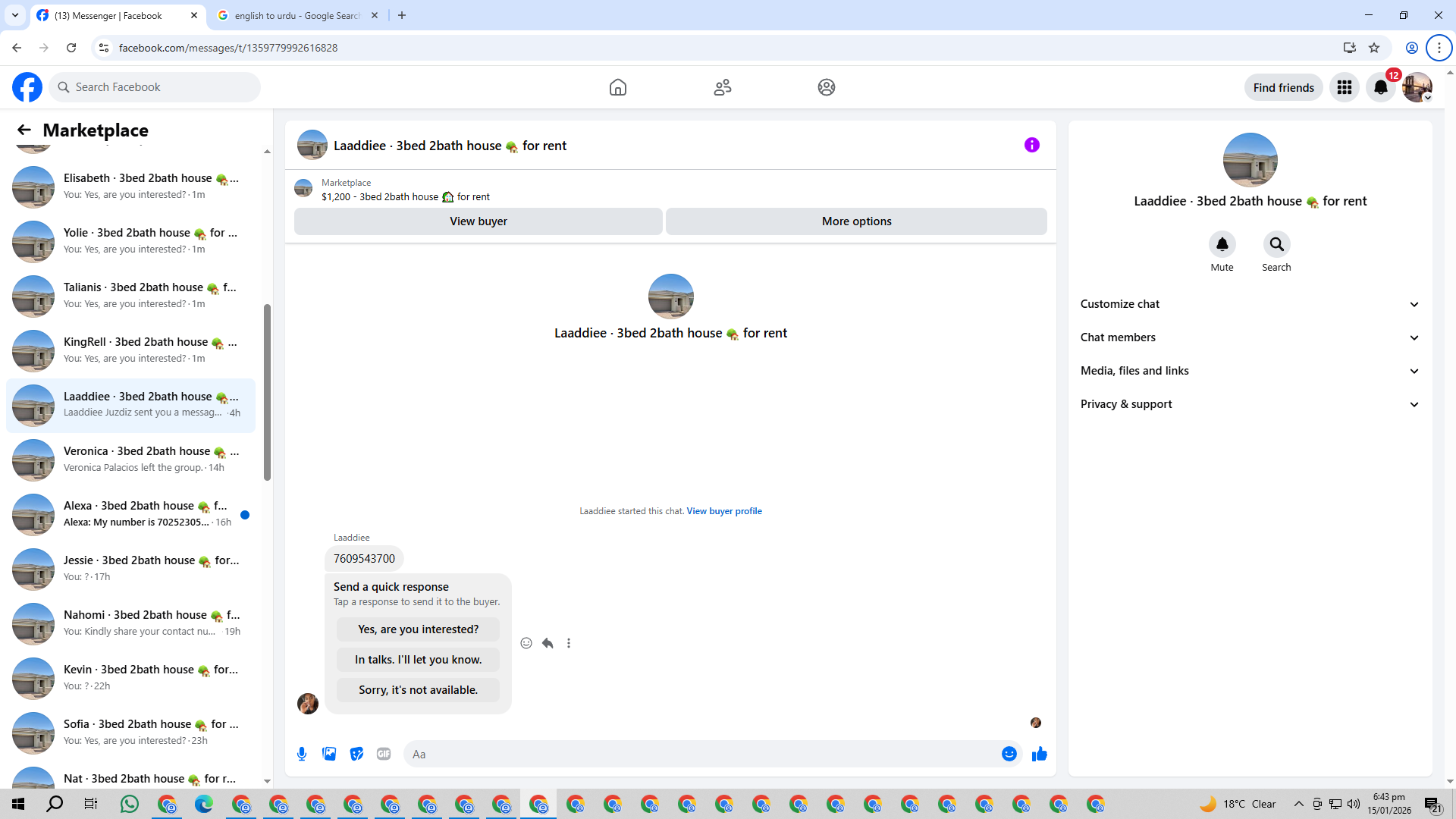The height and width of the screenshot is (819, 1456).
Task: Click the View buyer button
Action: (478, 221)
